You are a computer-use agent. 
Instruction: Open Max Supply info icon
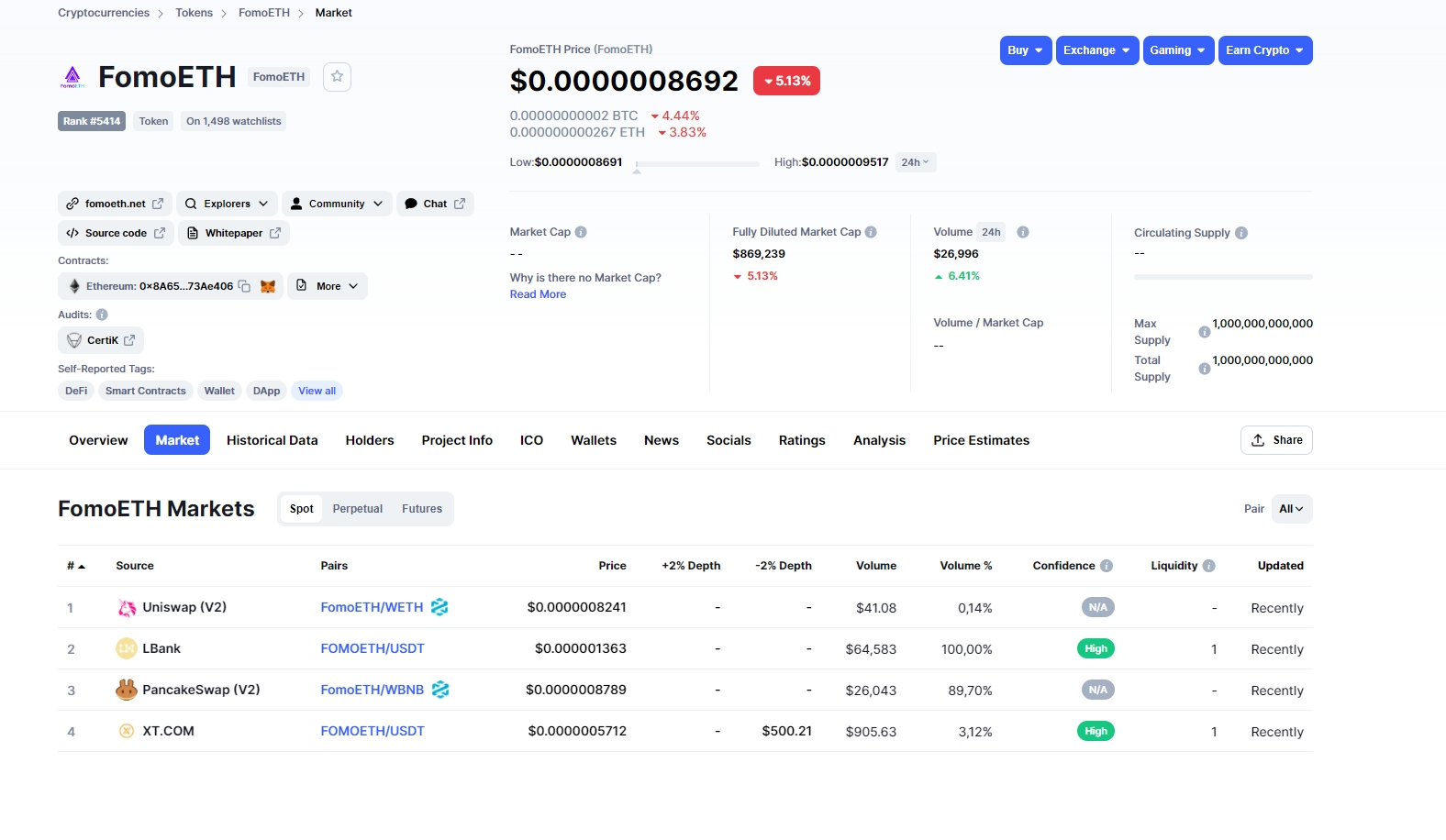[1204, 332]
